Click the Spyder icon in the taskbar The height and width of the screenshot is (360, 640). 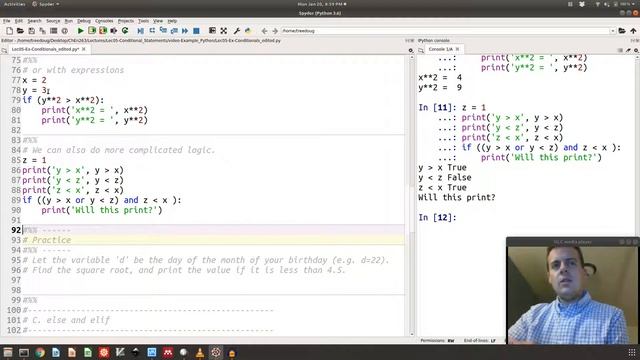click(x=216, y=353)
